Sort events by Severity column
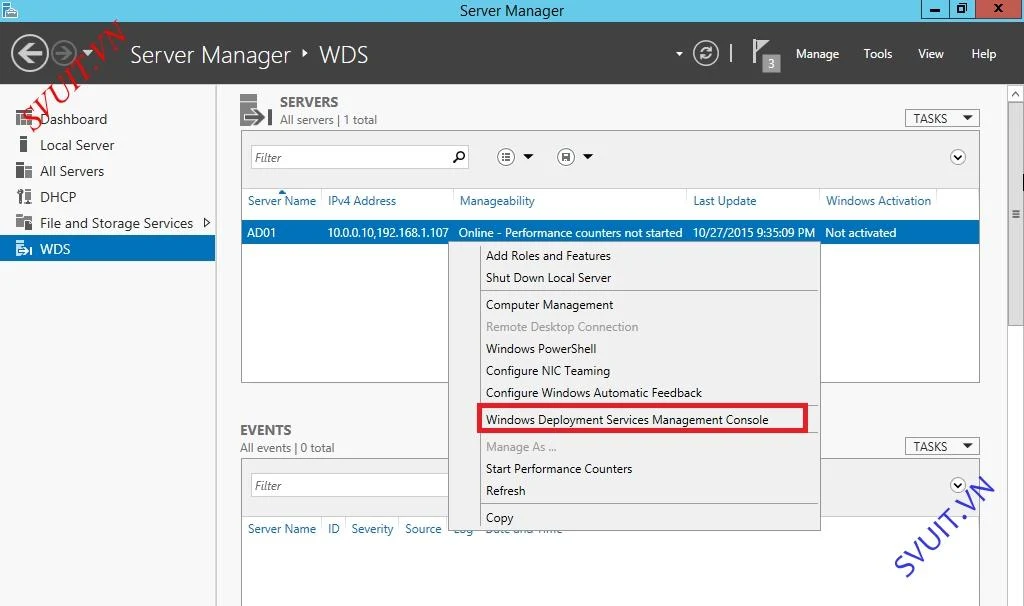 point(372,528)
